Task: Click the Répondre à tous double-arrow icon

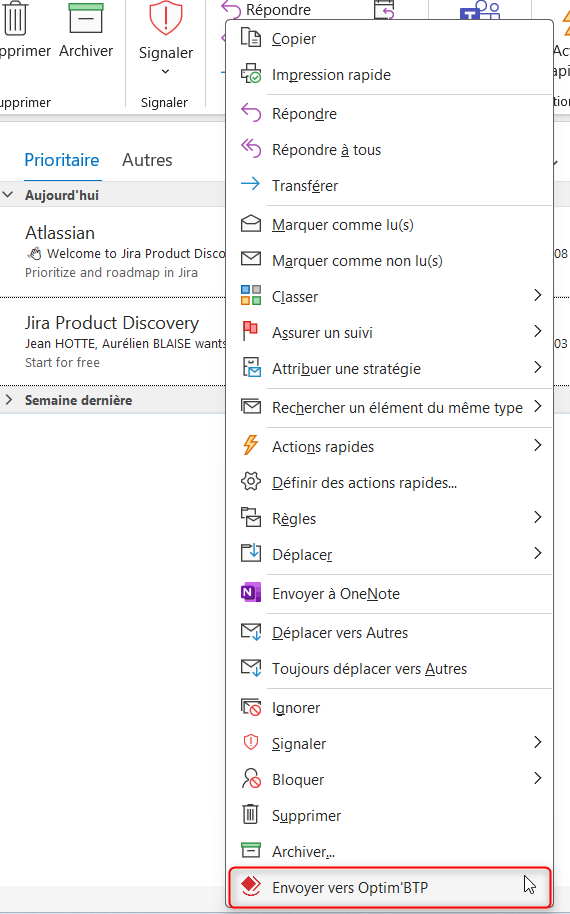Action: [x=251, y=149]
